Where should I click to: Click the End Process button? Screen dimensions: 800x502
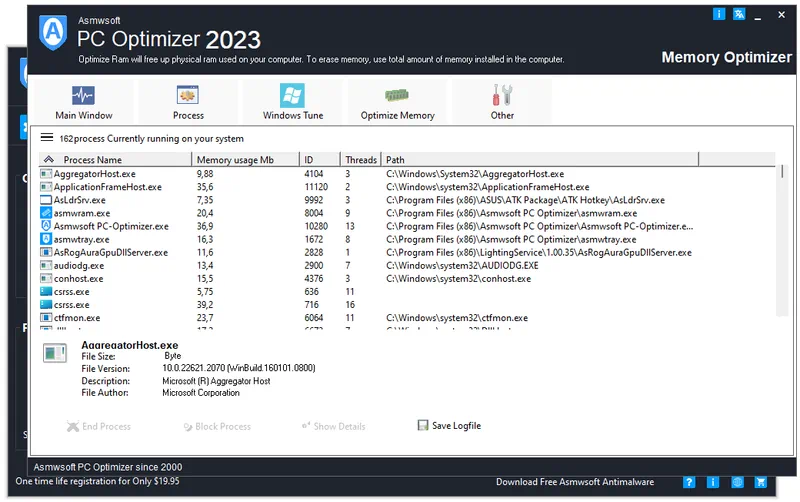point(98,426)
